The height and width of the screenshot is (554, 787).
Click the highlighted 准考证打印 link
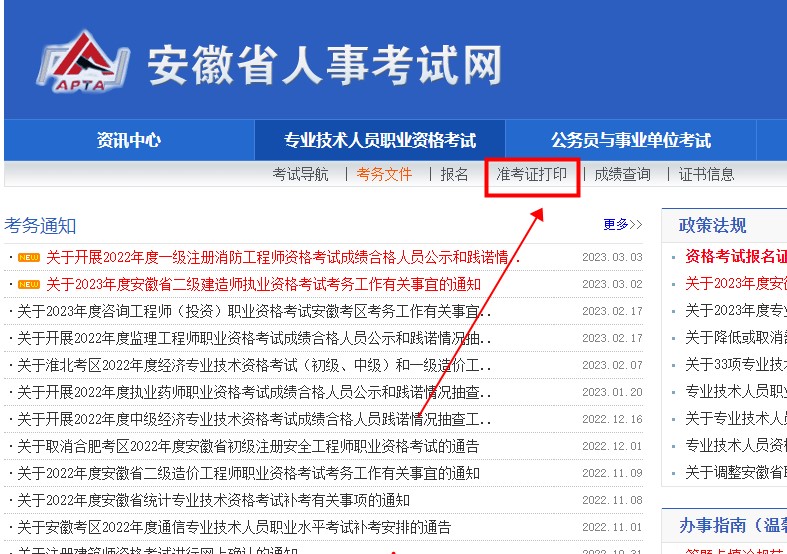[532, 174]
